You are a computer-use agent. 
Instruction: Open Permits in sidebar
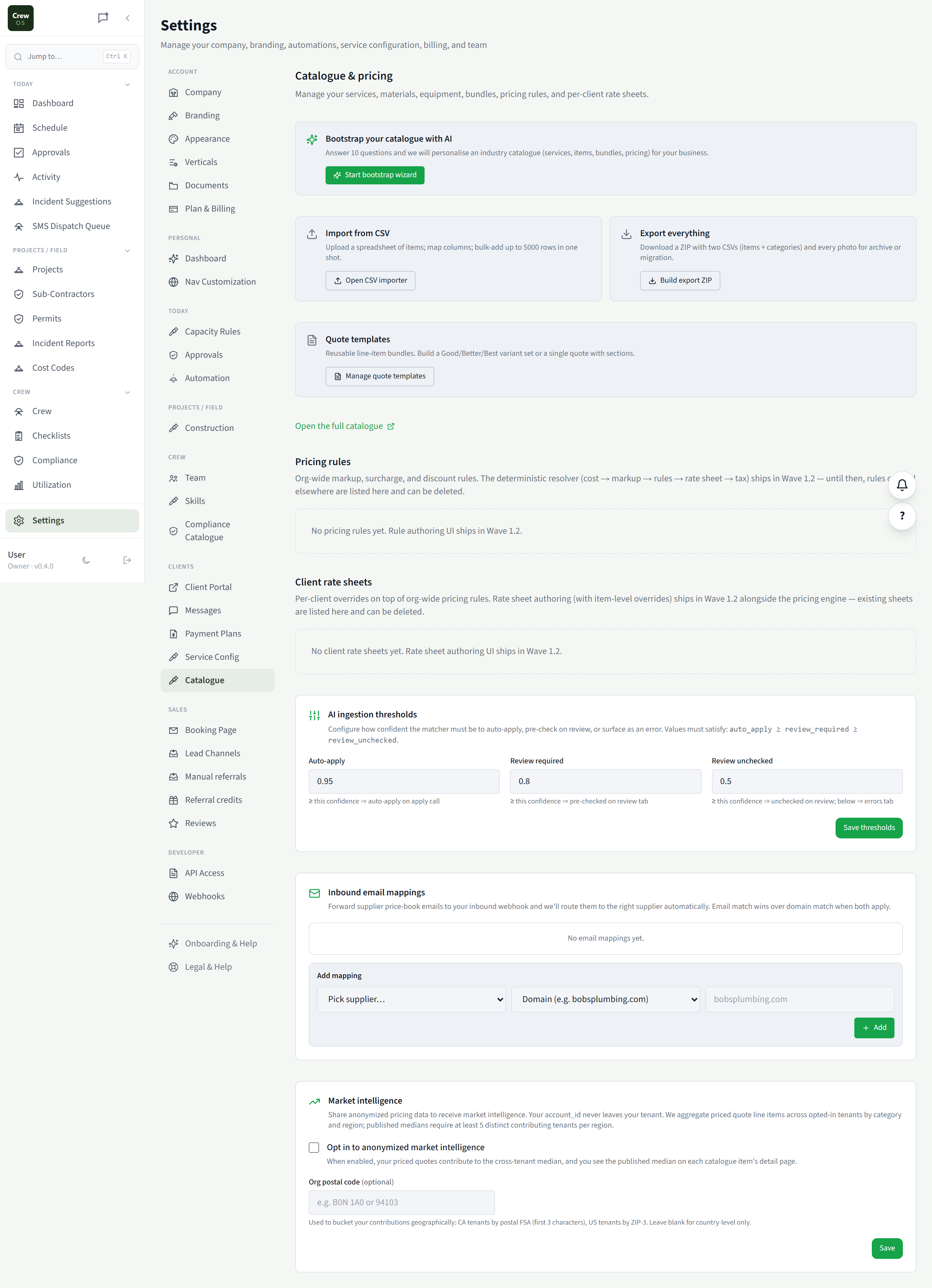[x=72, y=319]
